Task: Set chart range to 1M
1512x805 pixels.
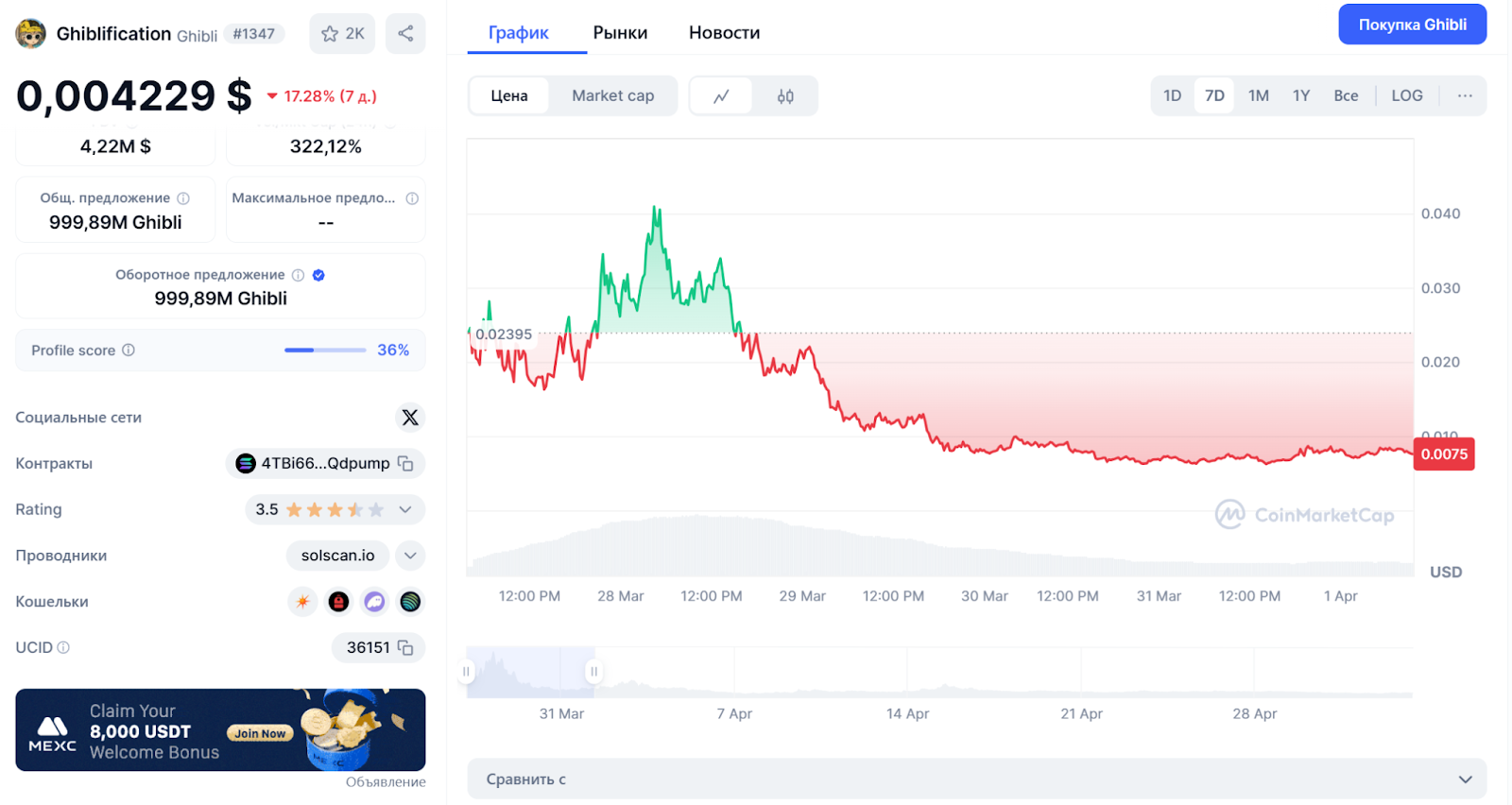Action: [x=1258, y=95]
